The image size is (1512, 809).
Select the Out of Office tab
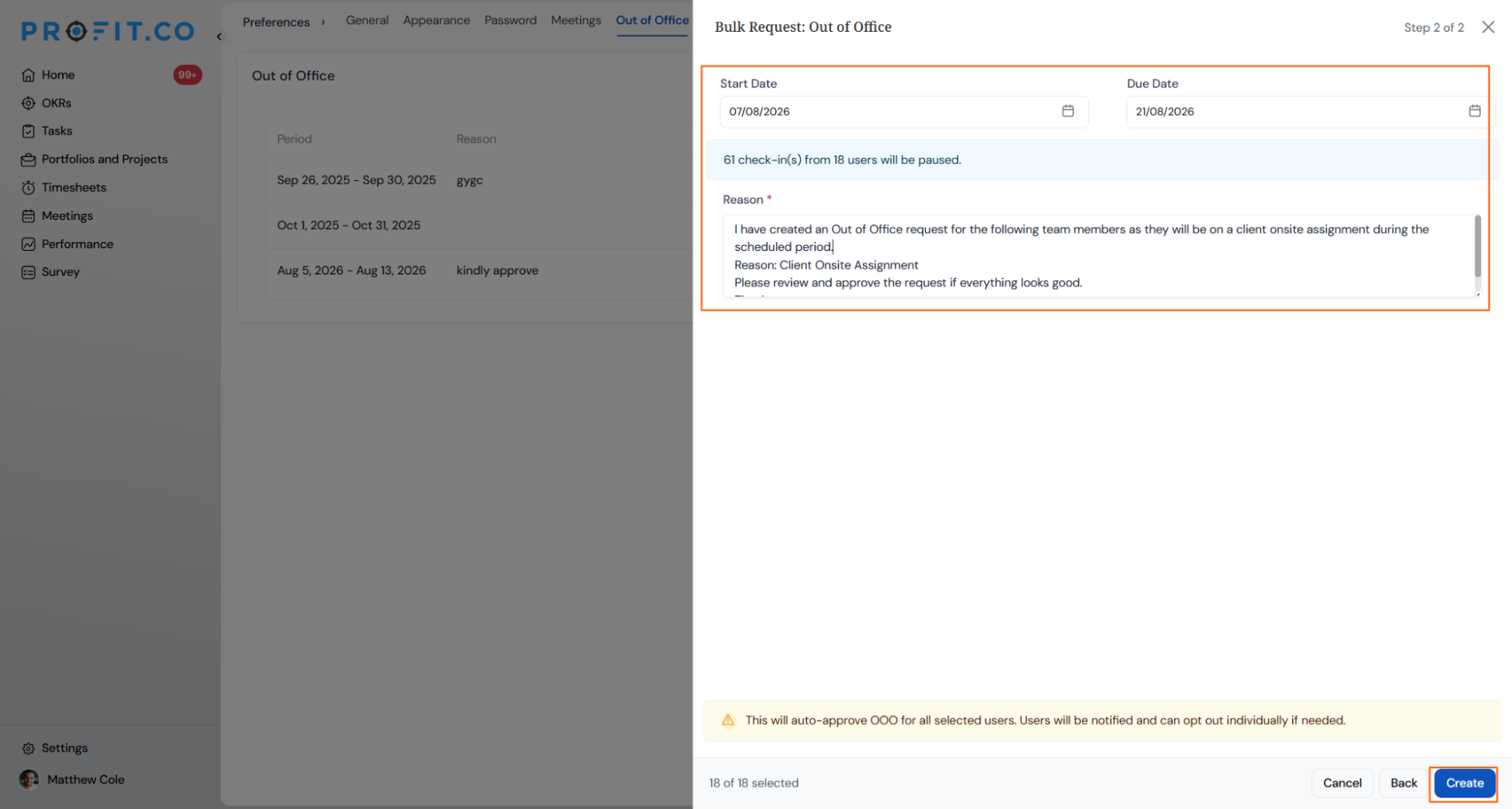[x=652, y=20]
